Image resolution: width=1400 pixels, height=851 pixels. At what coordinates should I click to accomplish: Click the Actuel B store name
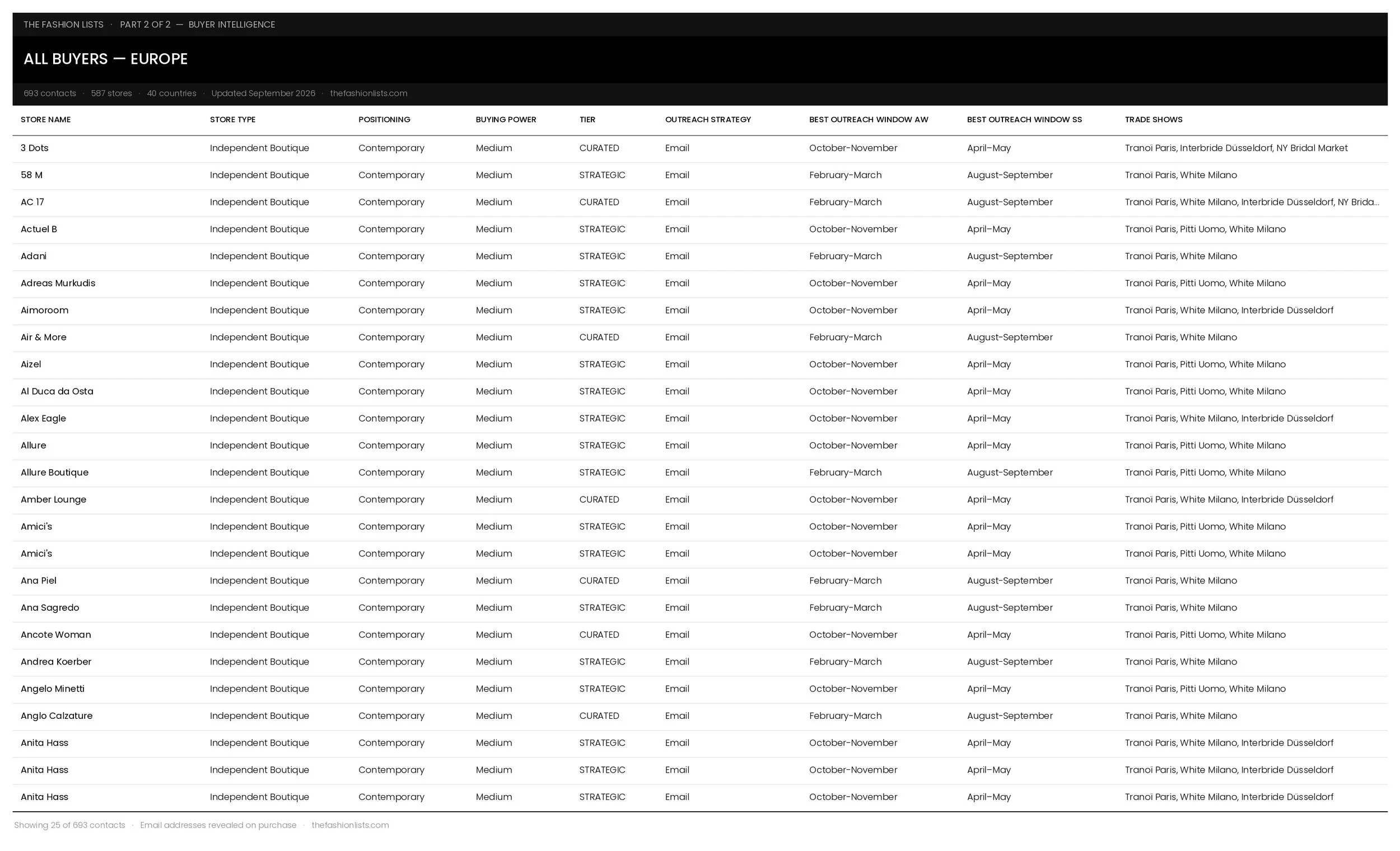39,229
